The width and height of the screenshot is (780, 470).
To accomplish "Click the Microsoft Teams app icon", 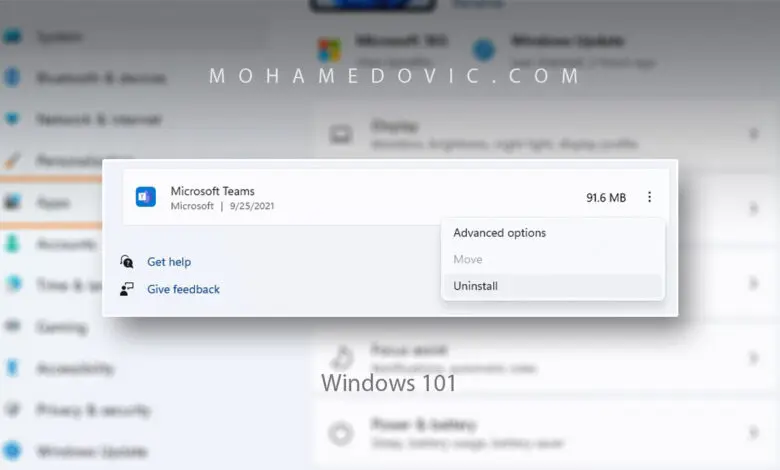I will (146, 197).
